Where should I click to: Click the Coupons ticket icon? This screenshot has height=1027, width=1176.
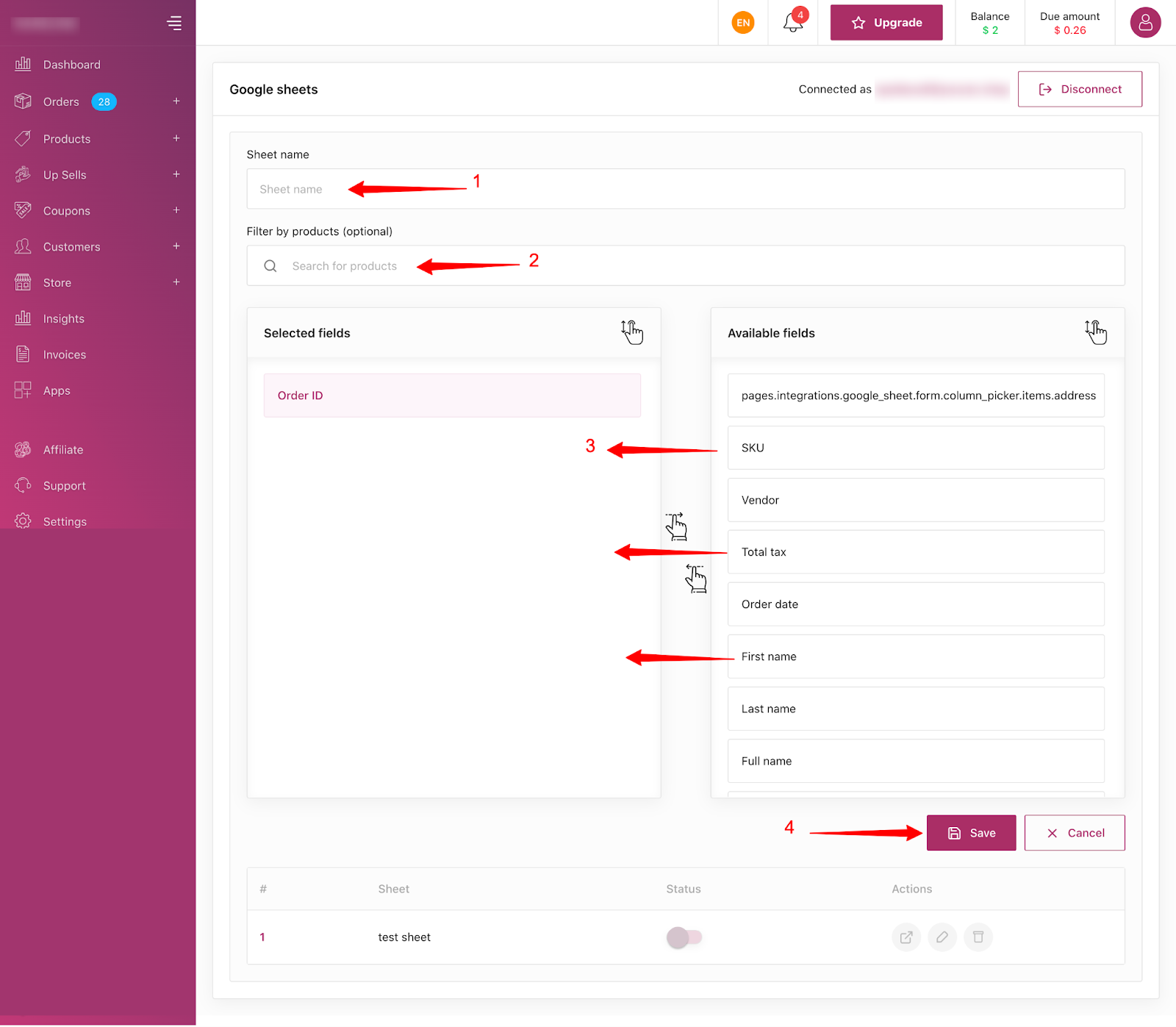pyautogui.click(x=23, y=210)
